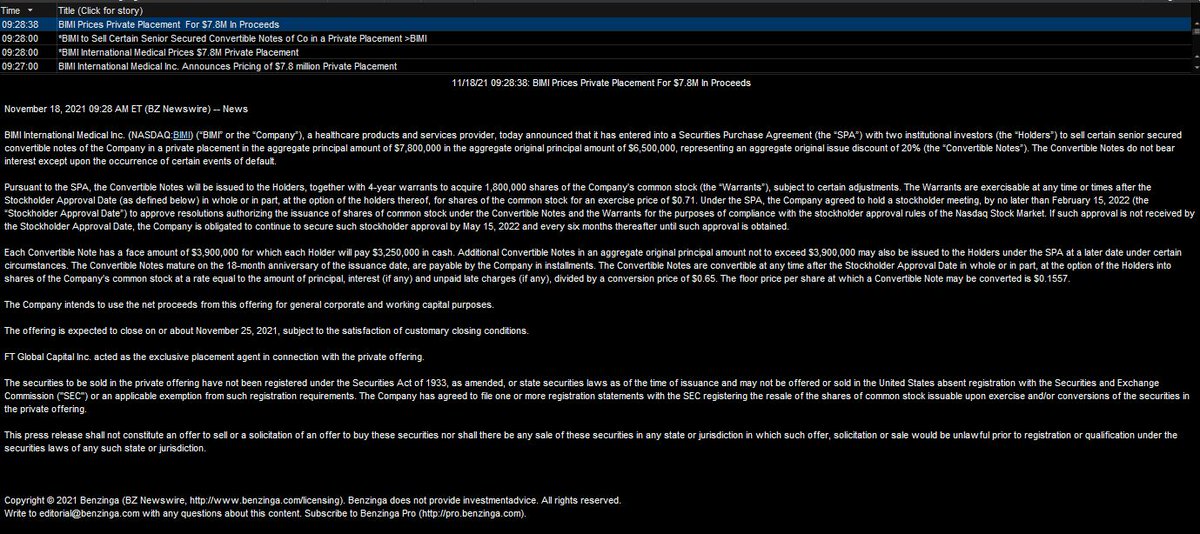Select the 09:27:00 time cell
Viewport: 1200px width, 534px height.
click(x=20, y=66)
